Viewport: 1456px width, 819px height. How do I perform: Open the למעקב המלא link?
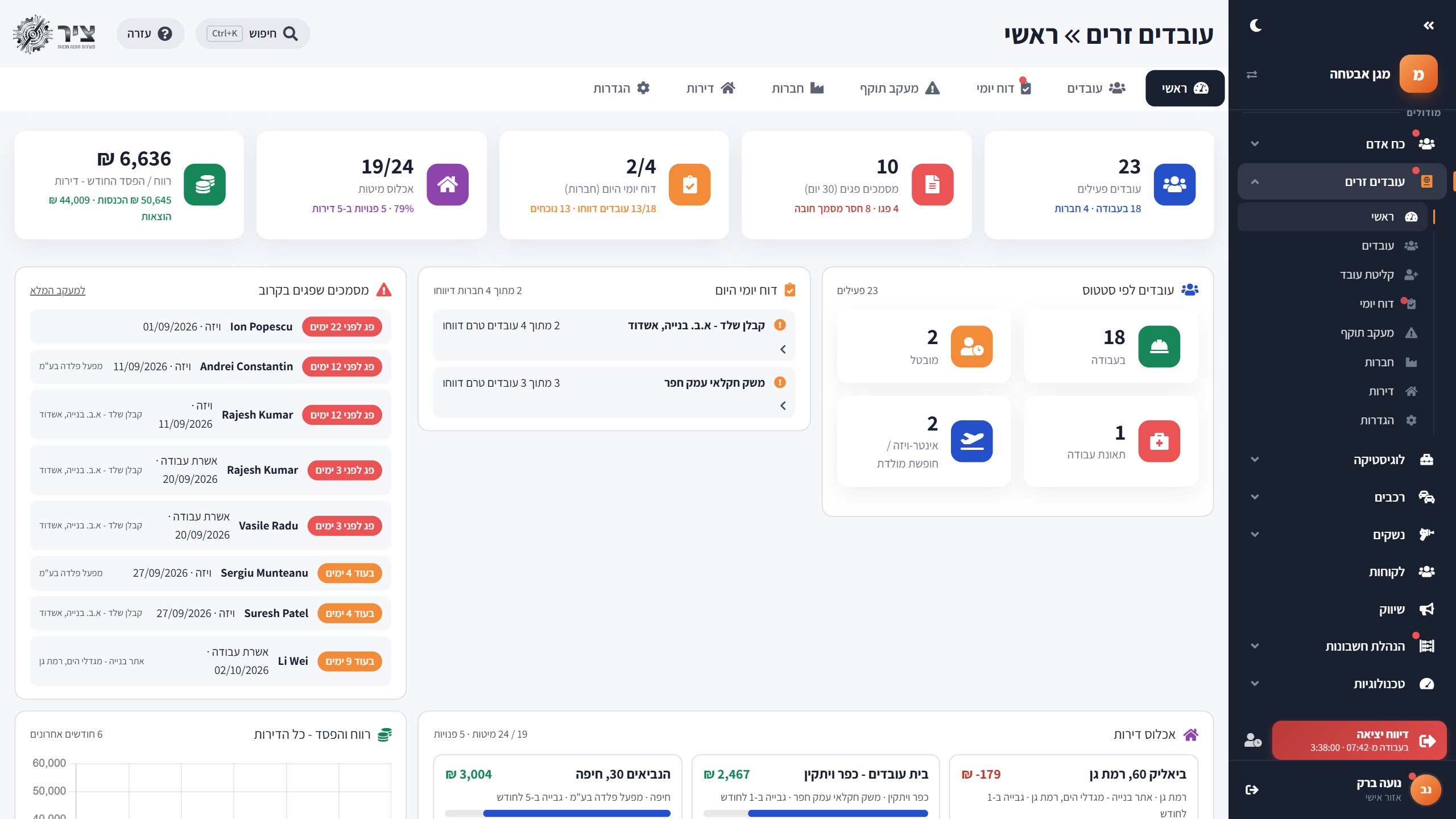(x=57, y=291)
